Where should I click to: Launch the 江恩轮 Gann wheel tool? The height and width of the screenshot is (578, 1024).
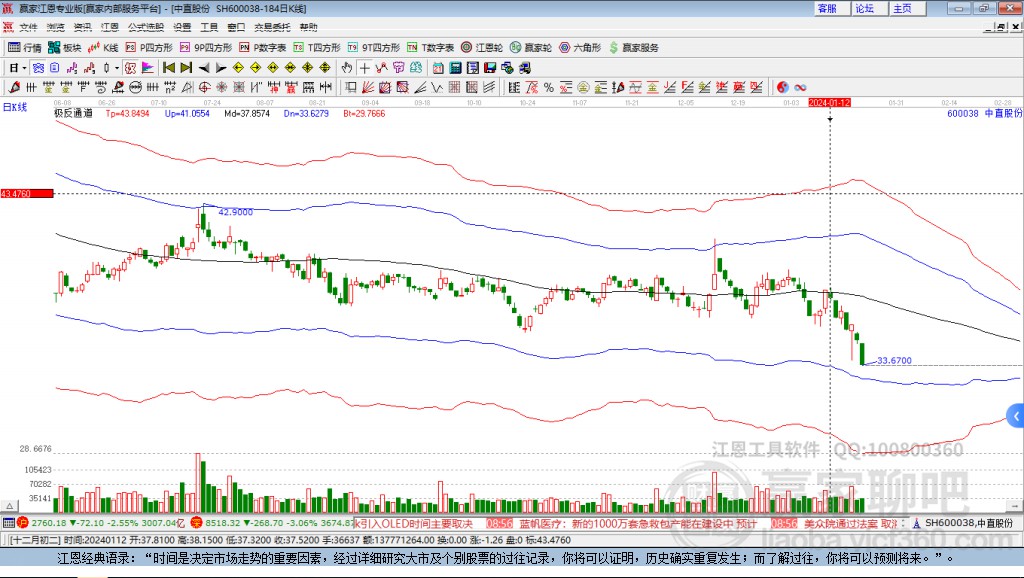[482, 47]
